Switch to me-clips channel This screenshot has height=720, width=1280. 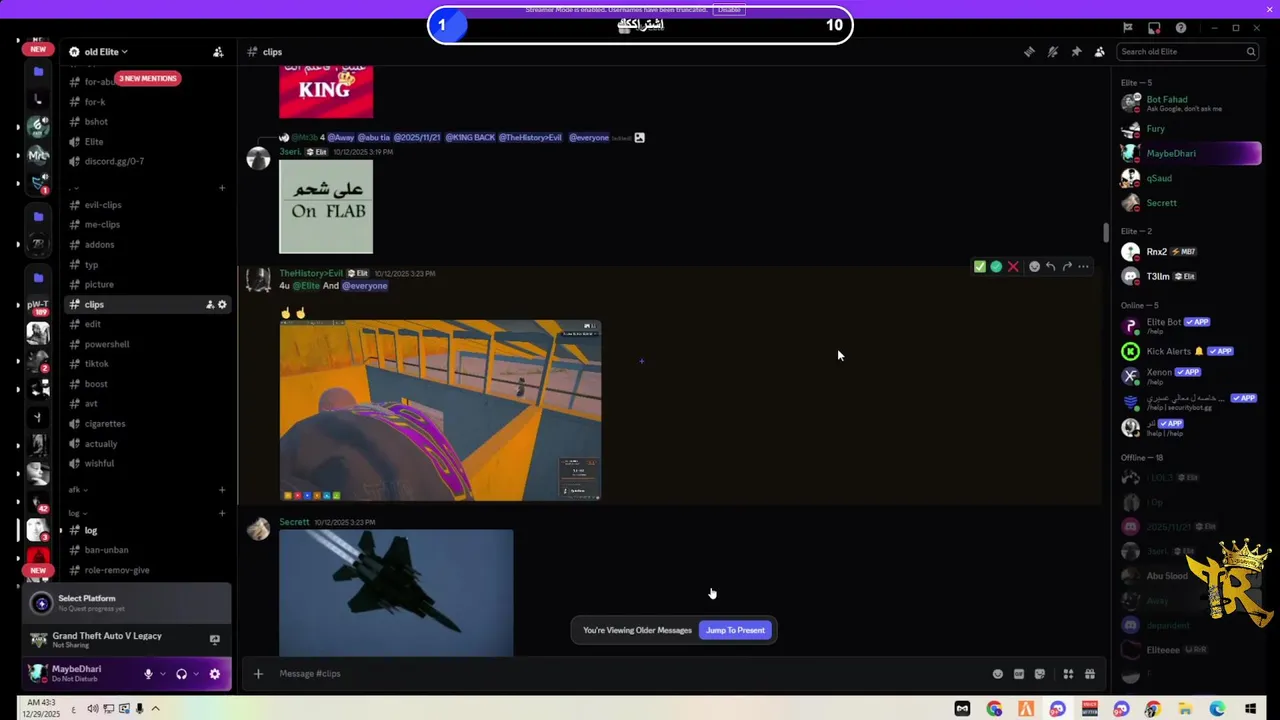pos(148,225)
